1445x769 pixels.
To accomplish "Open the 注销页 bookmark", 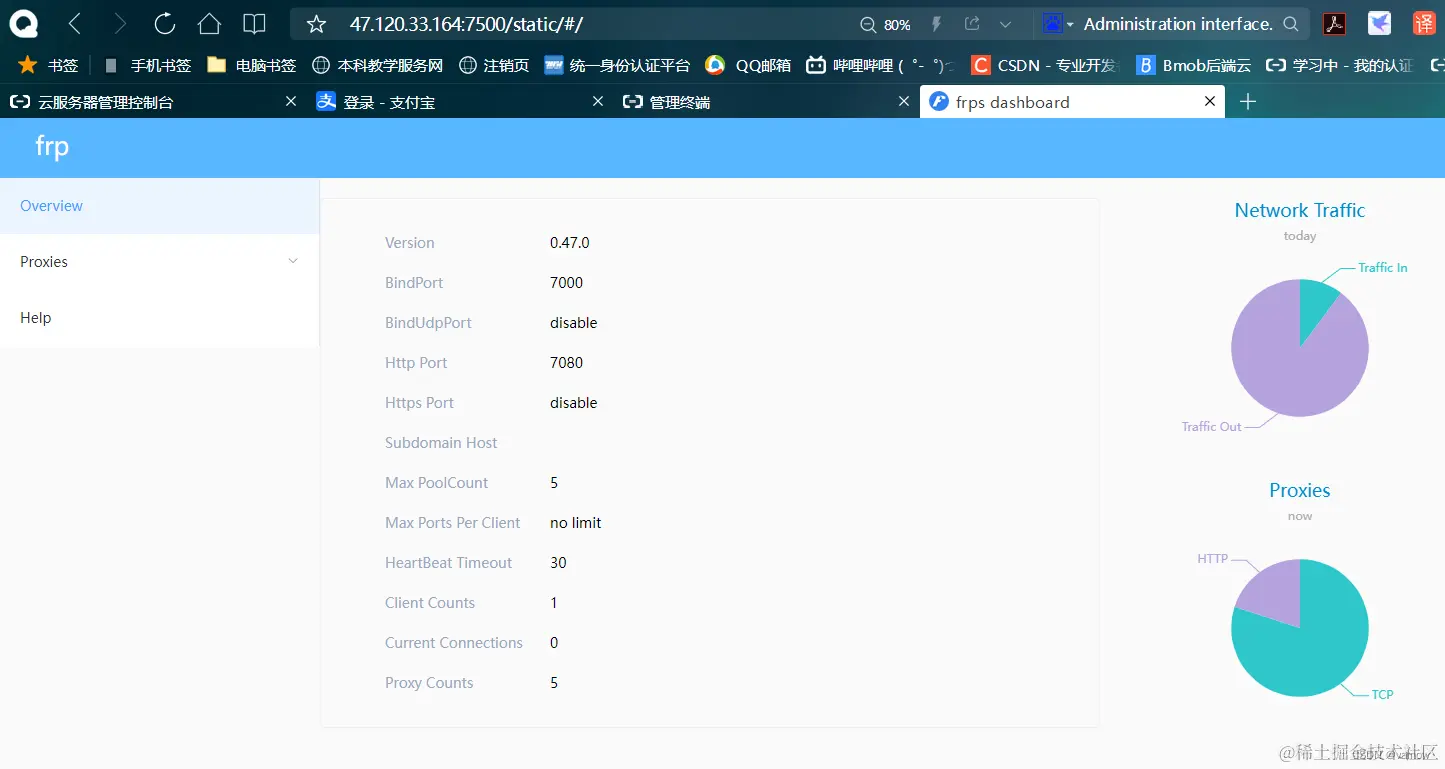I will (x=494, y=65).
